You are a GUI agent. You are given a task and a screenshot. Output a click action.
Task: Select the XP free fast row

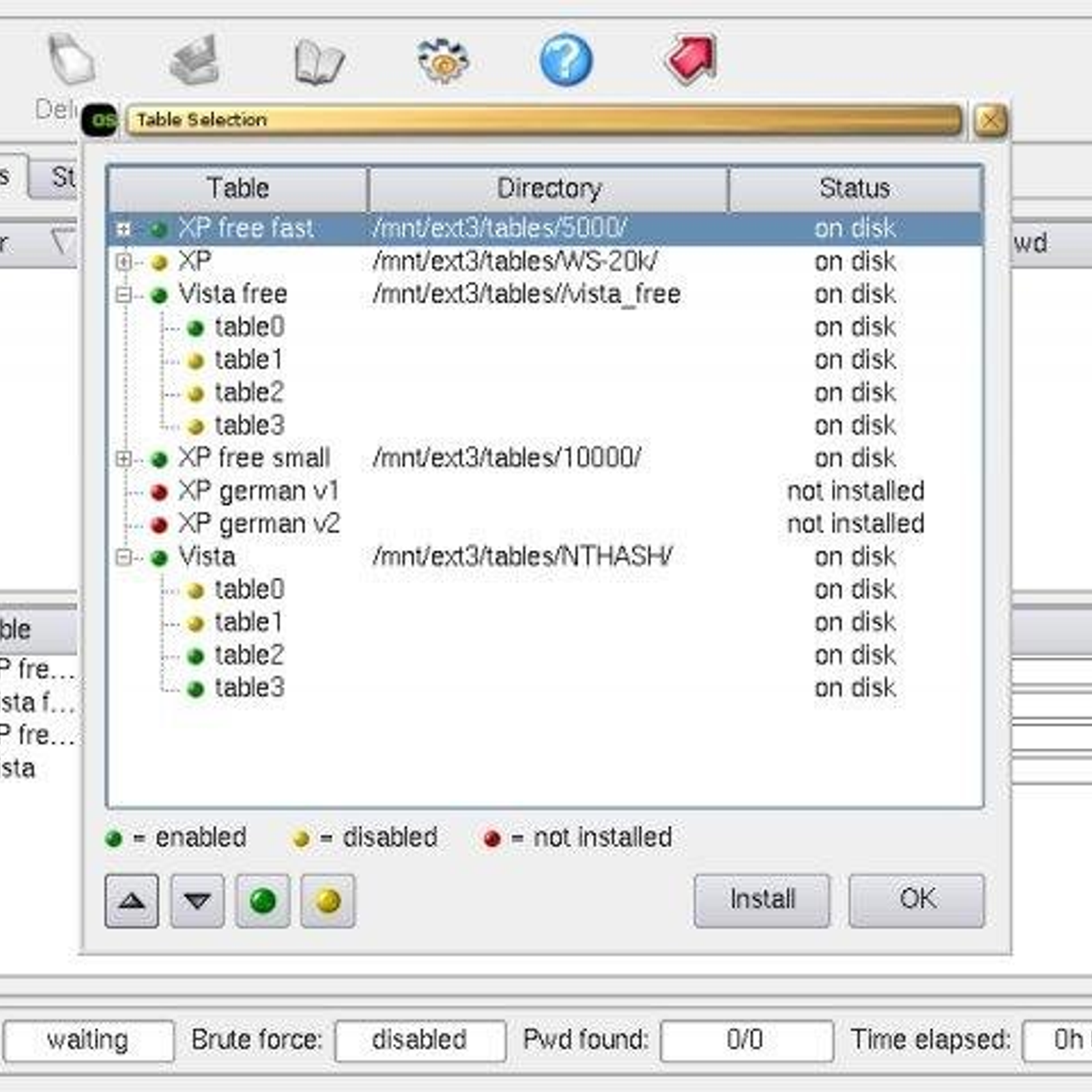point(545,229)
